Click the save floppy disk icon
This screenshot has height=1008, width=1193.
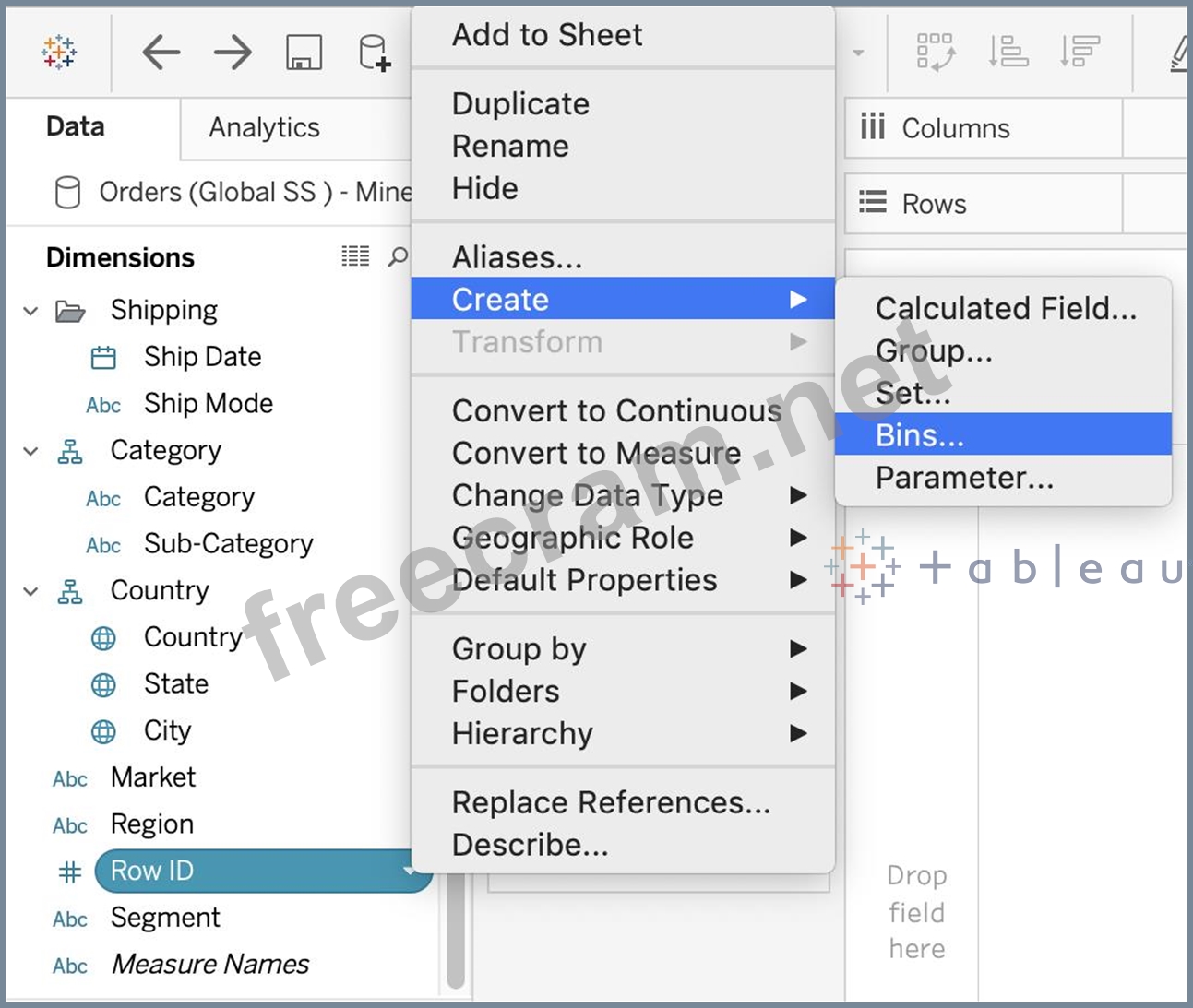coord(304,53)
